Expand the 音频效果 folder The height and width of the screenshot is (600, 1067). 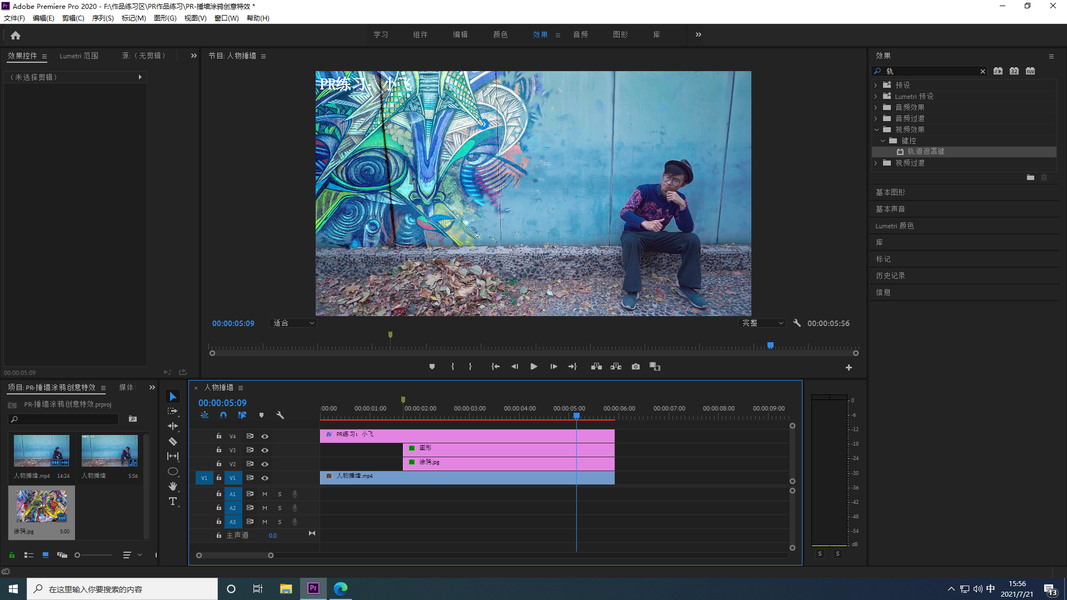tap(876, 107)
